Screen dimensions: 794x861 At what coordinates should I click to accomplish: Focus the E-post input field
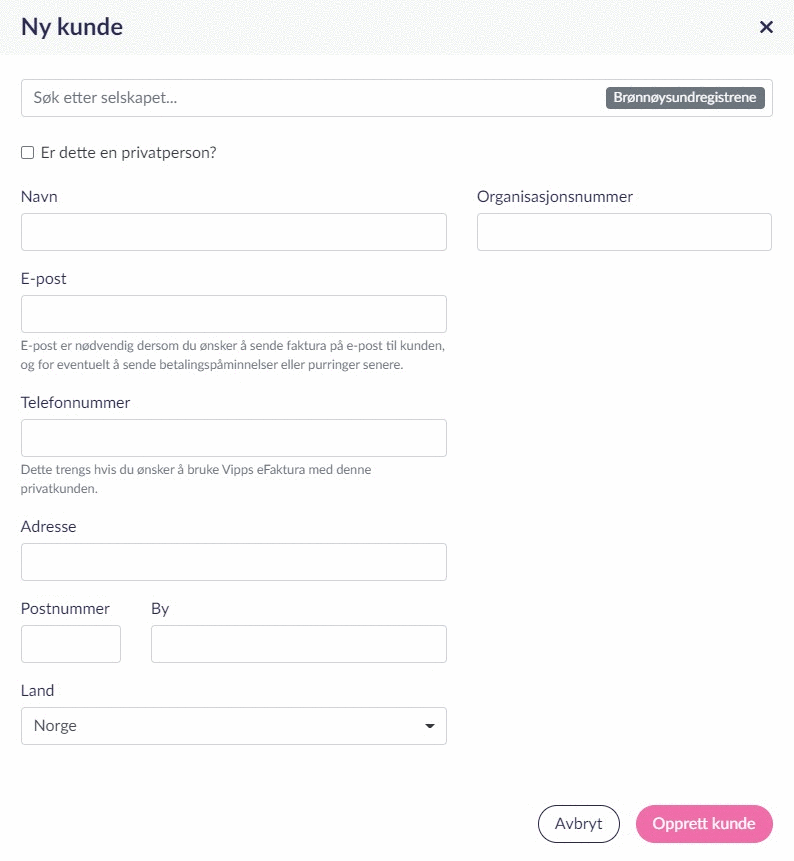[x=233, y=314]
